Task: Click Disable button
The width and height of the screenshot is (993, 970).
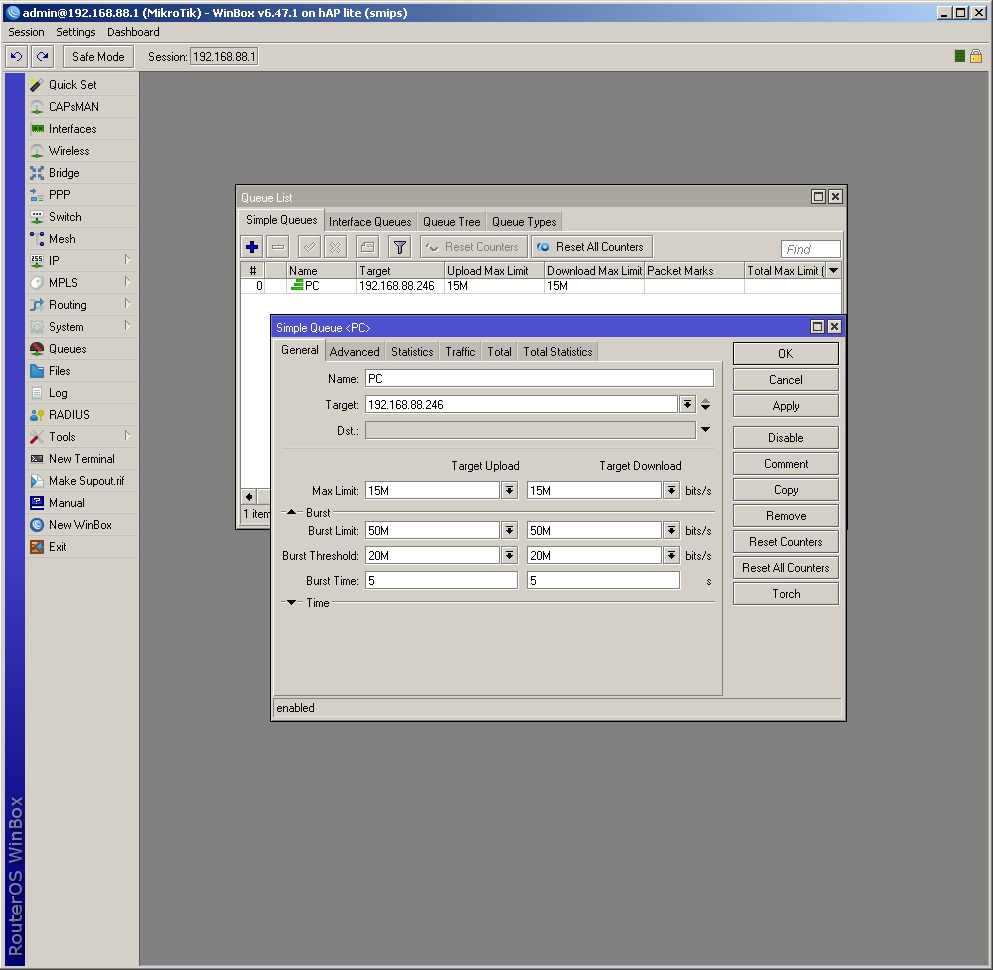Action: (x=786, y=438)
